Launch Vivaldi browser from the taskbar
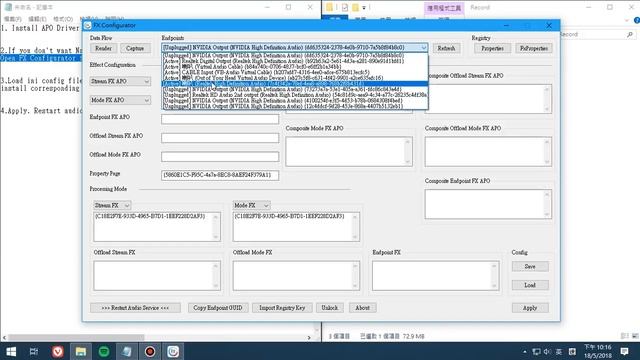The image size is (640, 360). pos(58,351)
